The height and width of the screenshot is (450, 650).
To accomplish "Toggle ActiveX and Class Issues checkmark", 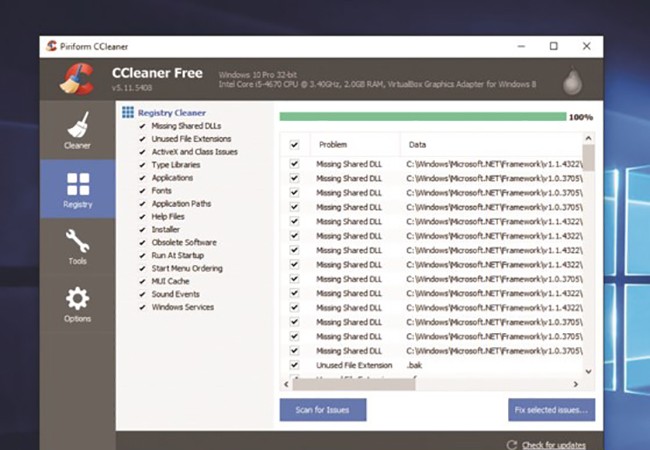I will pos(143,152).
